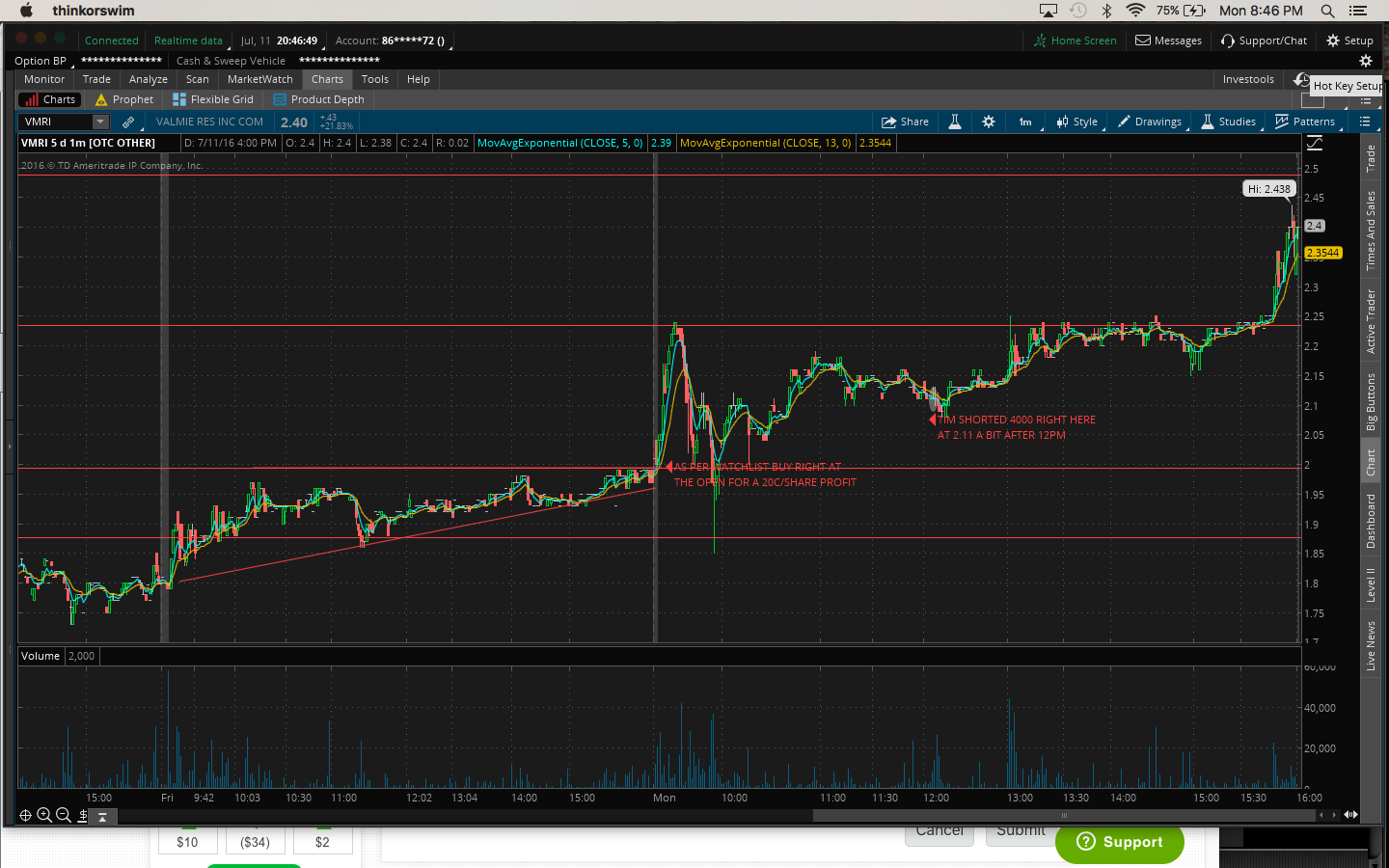Open macOS Spotlight search
1389x868 pixels.
coord(1328,11)
